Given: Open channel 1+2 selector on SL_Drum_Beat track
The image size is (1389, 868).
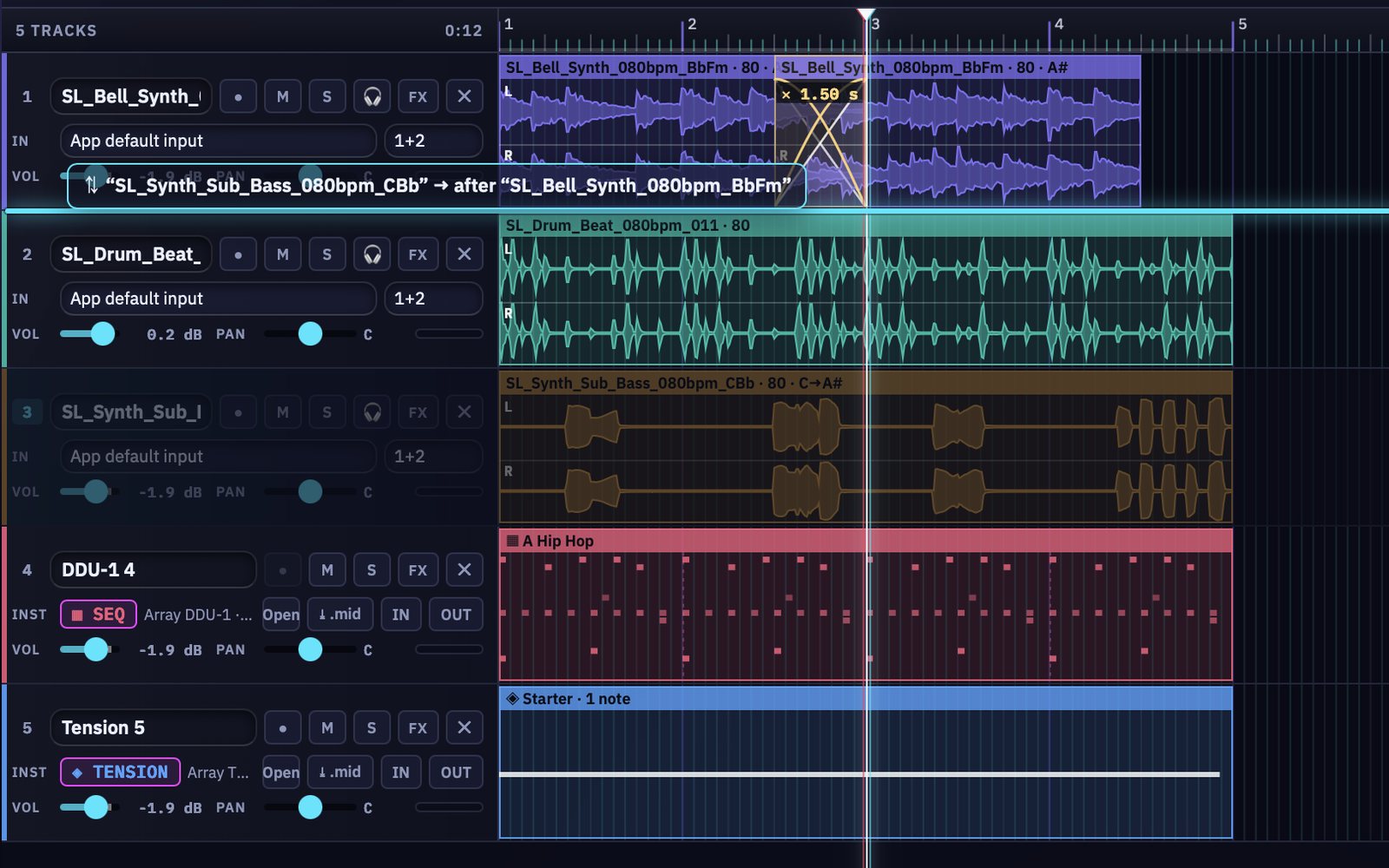Looking at the screenshot, I should pos(433,299).
